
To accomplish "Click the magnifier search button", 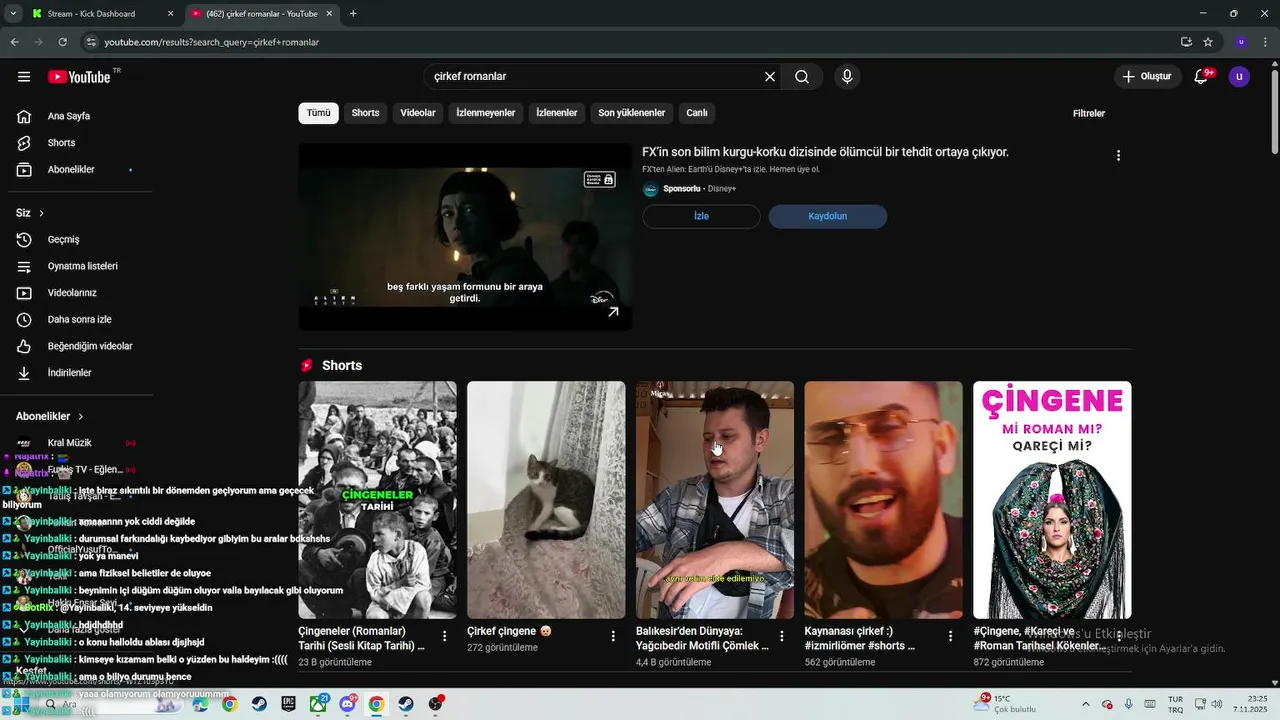I will [x=802, y=77].
